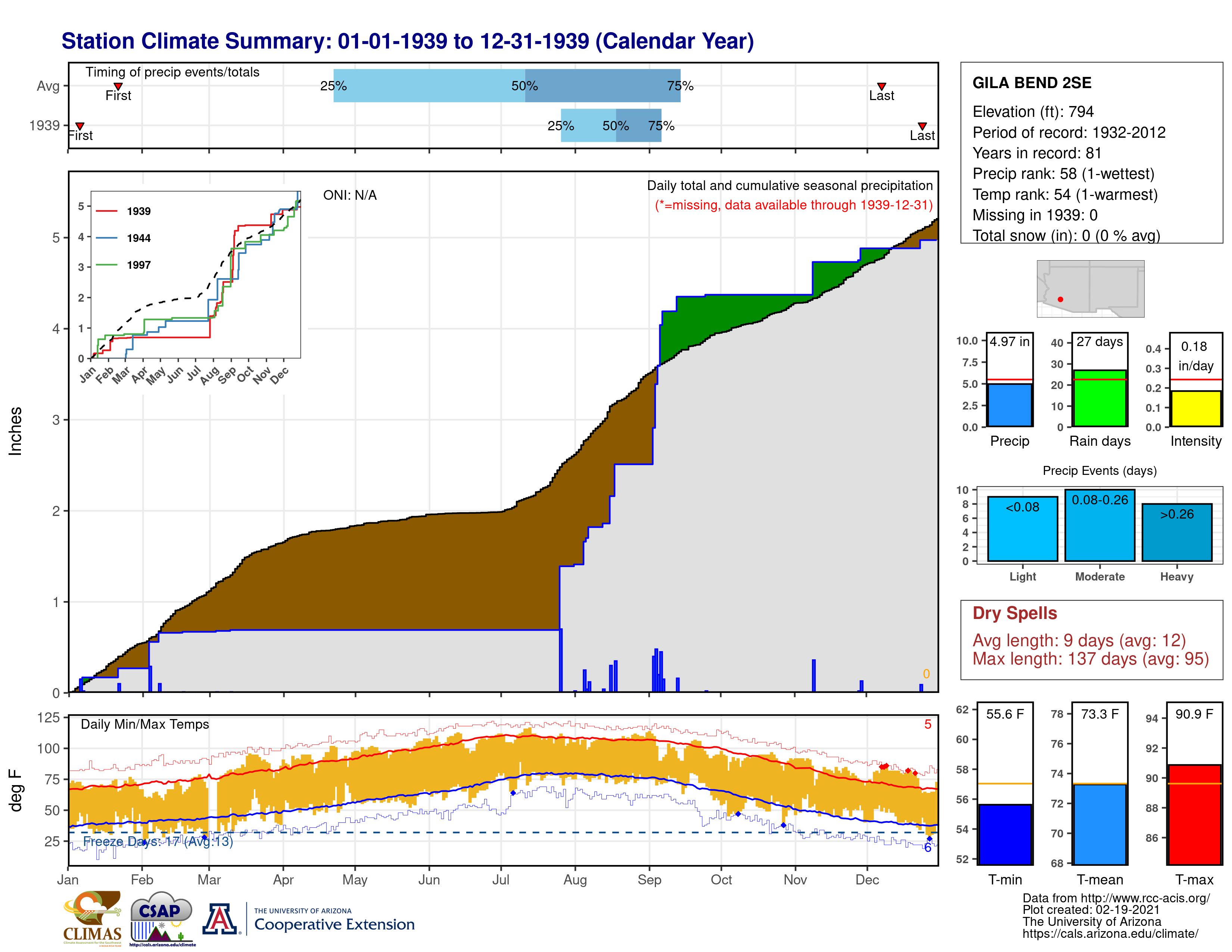Click the 1939 row 50% timing label

[x=615, y=126]
